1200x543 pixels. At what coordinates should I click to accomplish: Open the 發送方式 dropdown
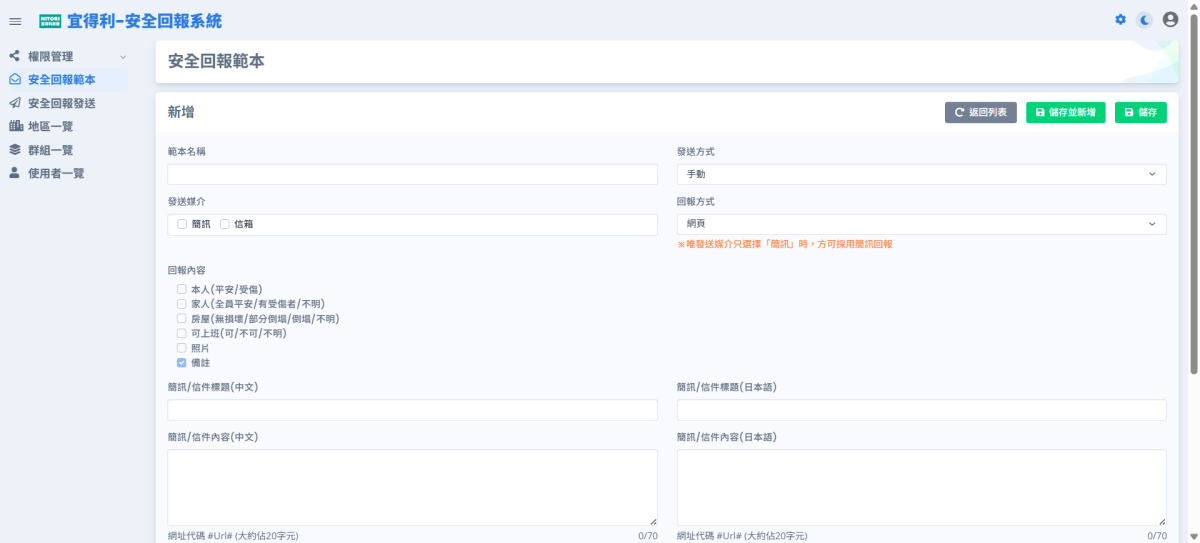pyautogui.click(x=921, y=174)
